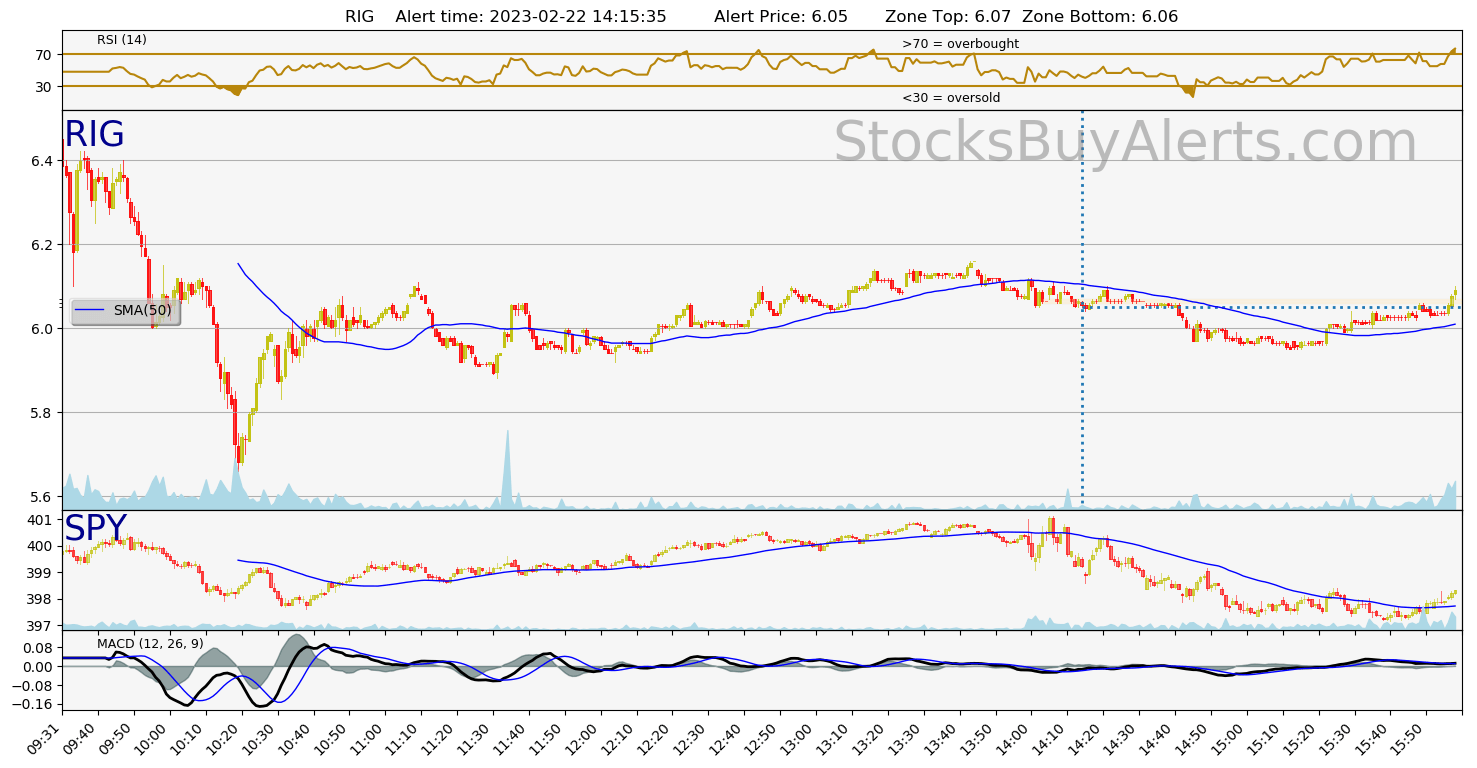The width and height of the screenshot is (1477, 768).
Task: Click the RSI 70 axis label
Action: (44, 55)
